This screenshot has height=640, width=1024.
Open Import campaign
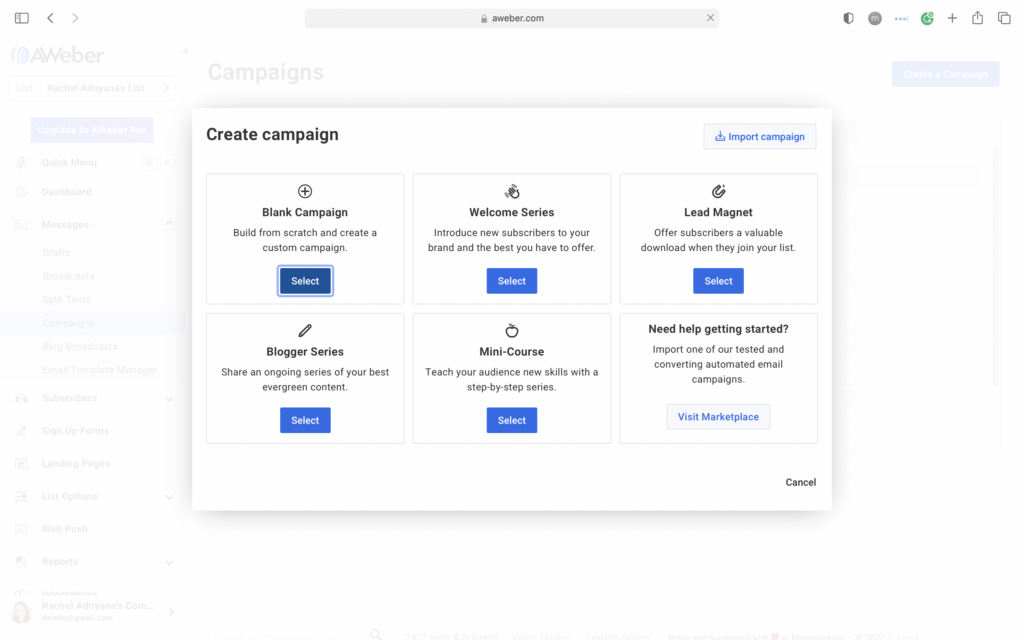point(760,136)
